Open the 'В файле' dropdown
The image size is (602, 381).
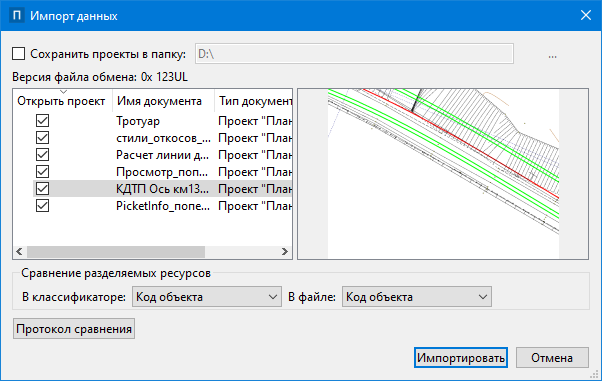(417, 297)
